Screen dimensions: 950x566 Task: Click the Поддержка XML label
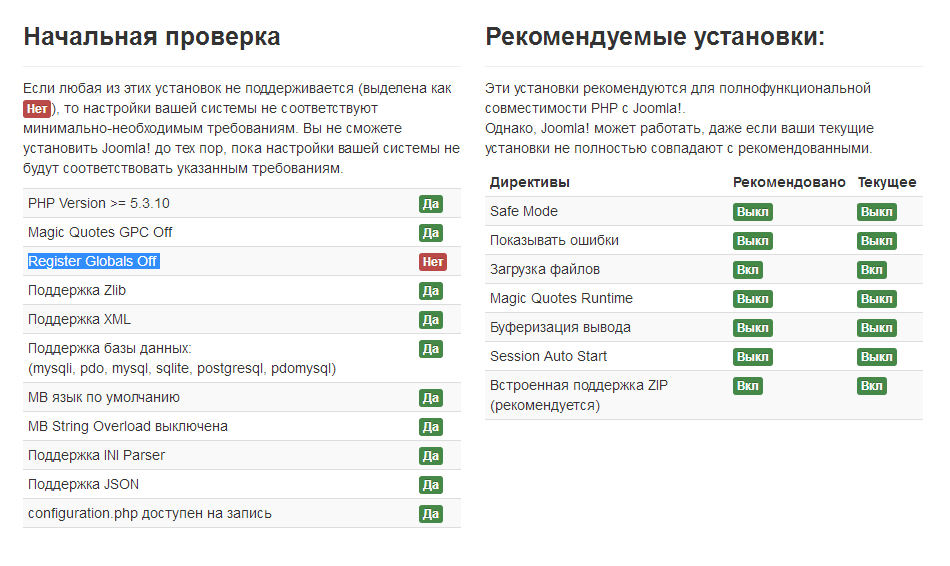(x=79, y=319)
